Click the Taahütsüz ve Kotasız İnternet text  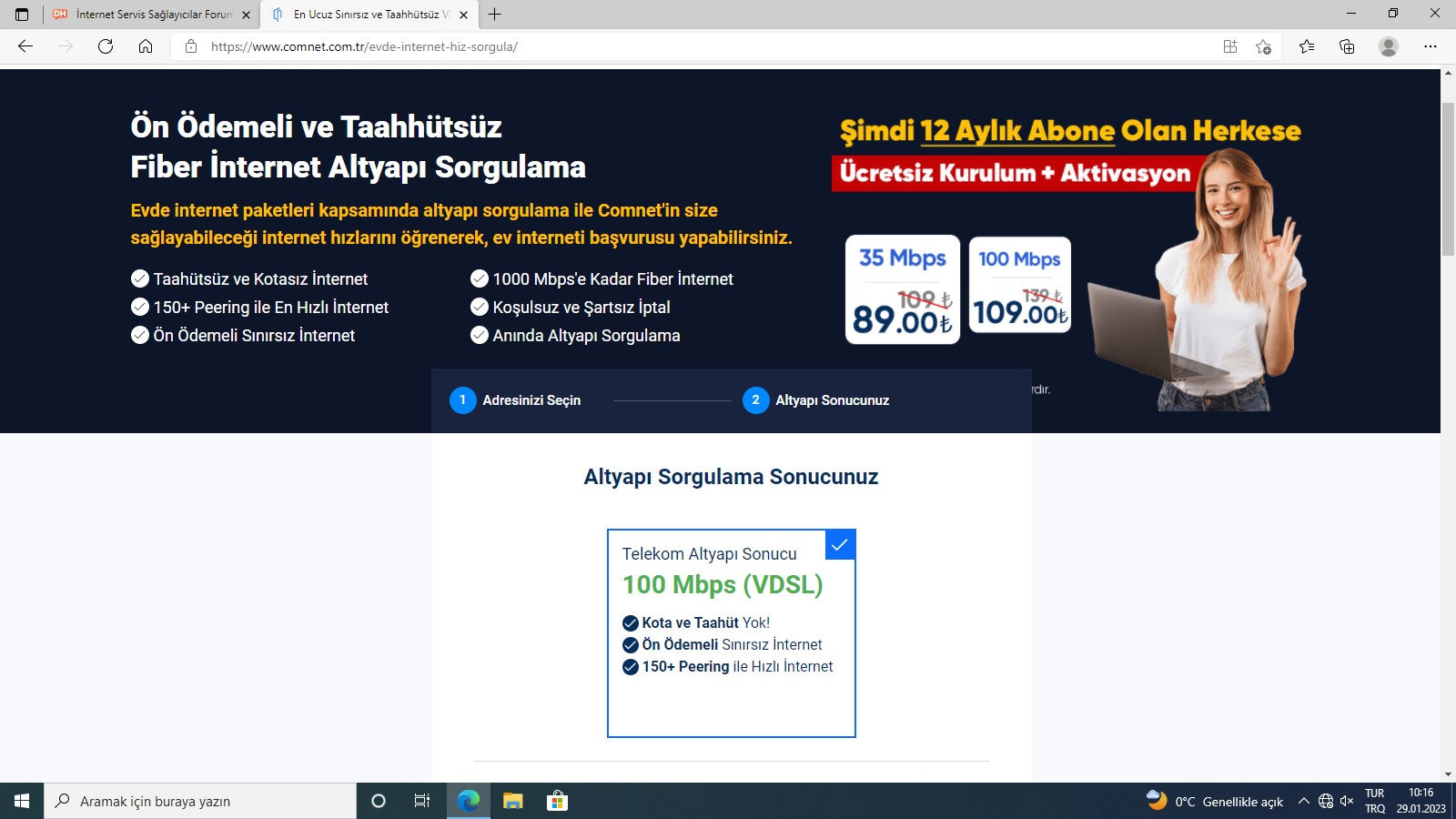pos(260,279)
